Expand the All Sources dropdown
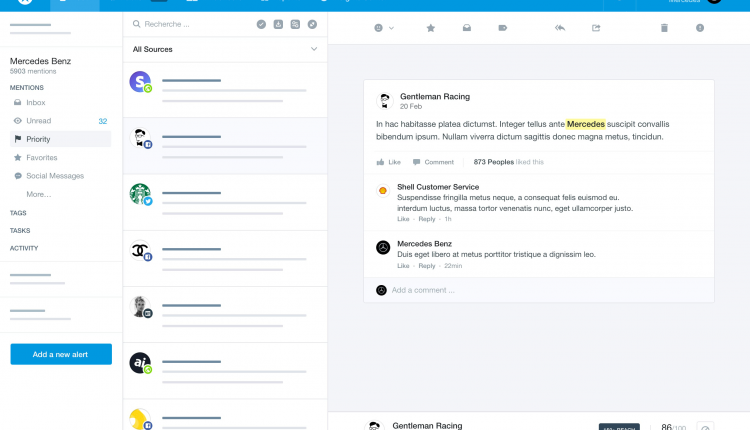This screenshot has width=750, height=430. [225, 49]
